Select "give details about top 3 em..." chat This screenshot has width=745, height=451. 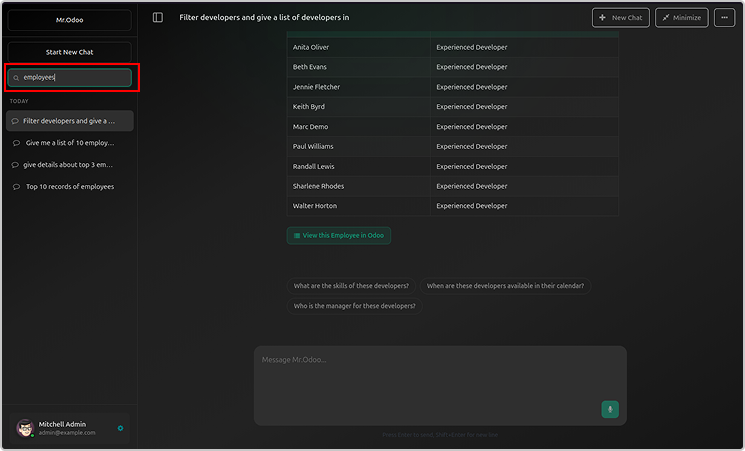pos(69,165)
